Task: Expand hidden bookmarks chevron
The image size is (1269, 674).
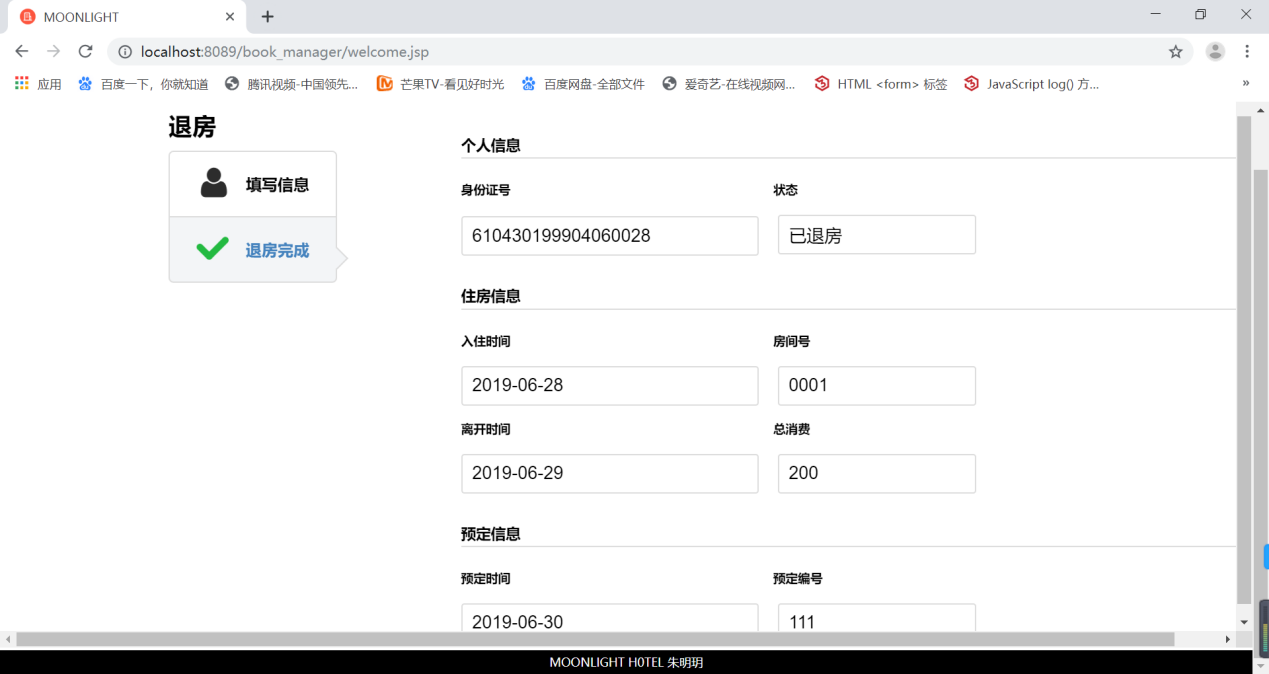Action: (x=1246, y=84)
